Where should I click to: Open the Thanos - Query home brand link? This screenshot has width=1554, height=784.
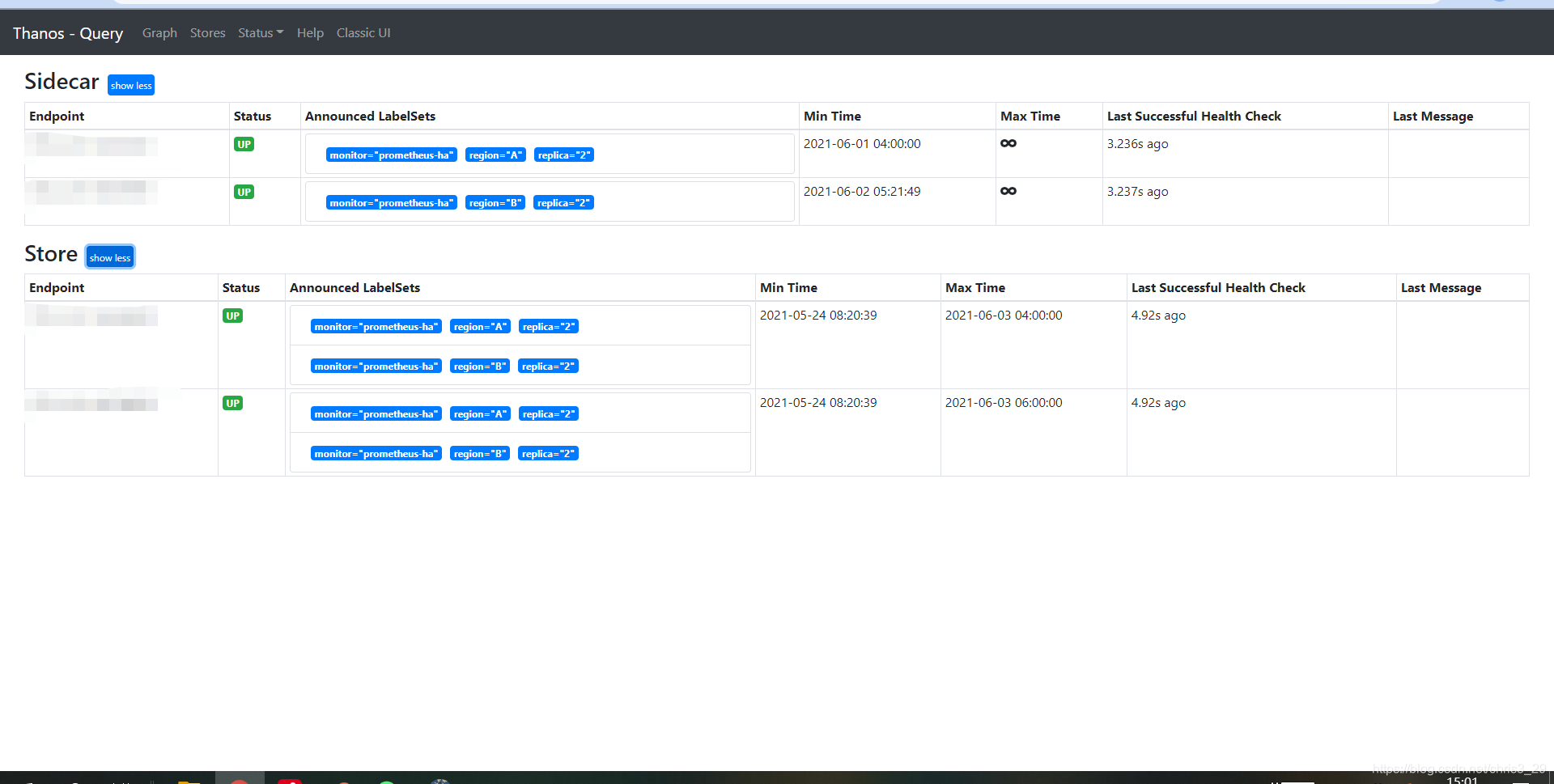[x=68, y=33]
